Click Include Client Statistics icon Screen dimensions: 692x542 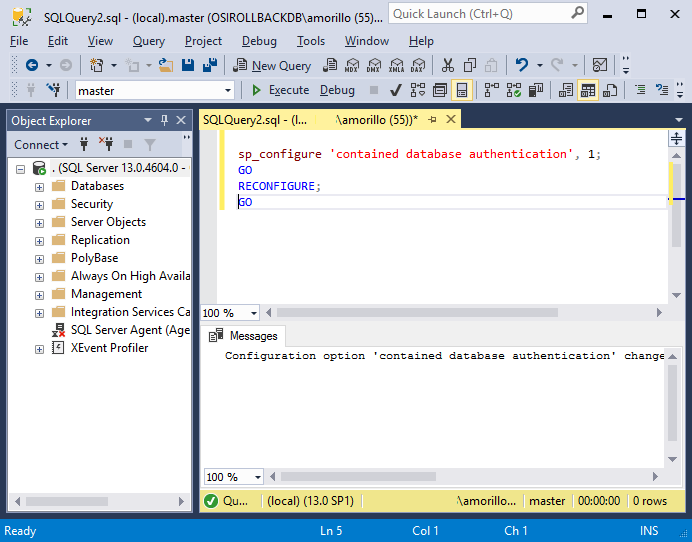[536, 90]
